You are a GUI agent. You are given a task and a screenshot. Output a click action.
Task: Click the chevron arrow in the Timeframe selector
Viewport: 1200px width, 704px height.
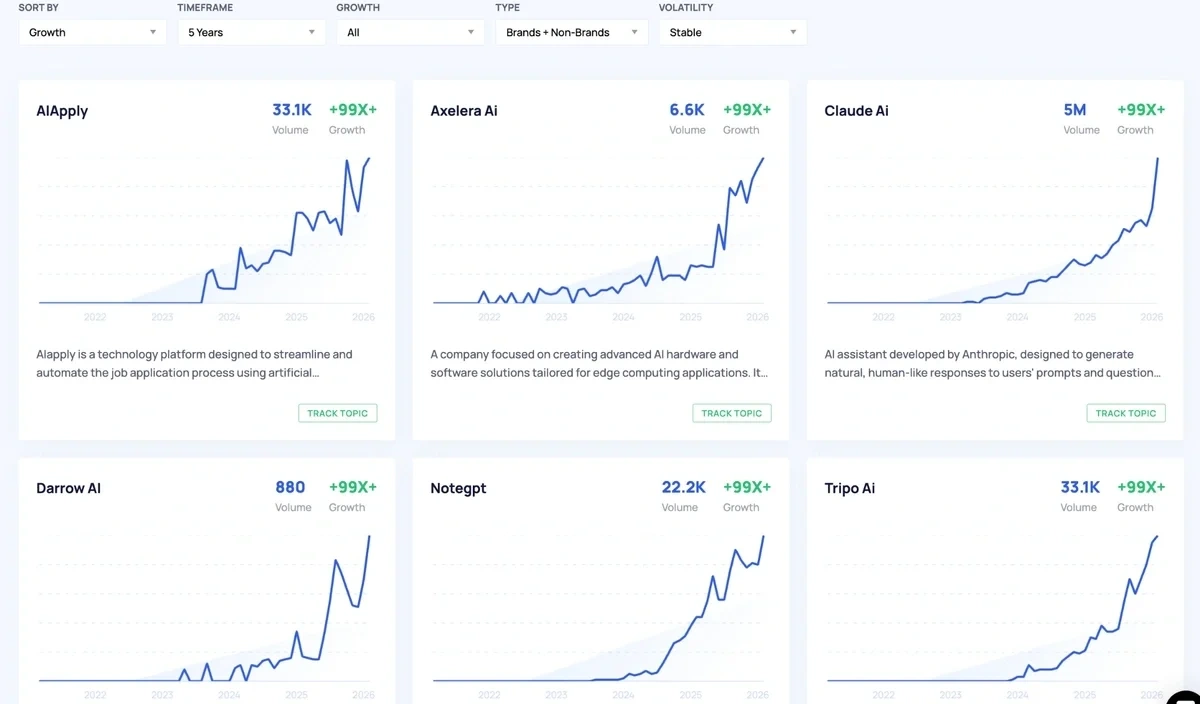(x=313, y=32)
